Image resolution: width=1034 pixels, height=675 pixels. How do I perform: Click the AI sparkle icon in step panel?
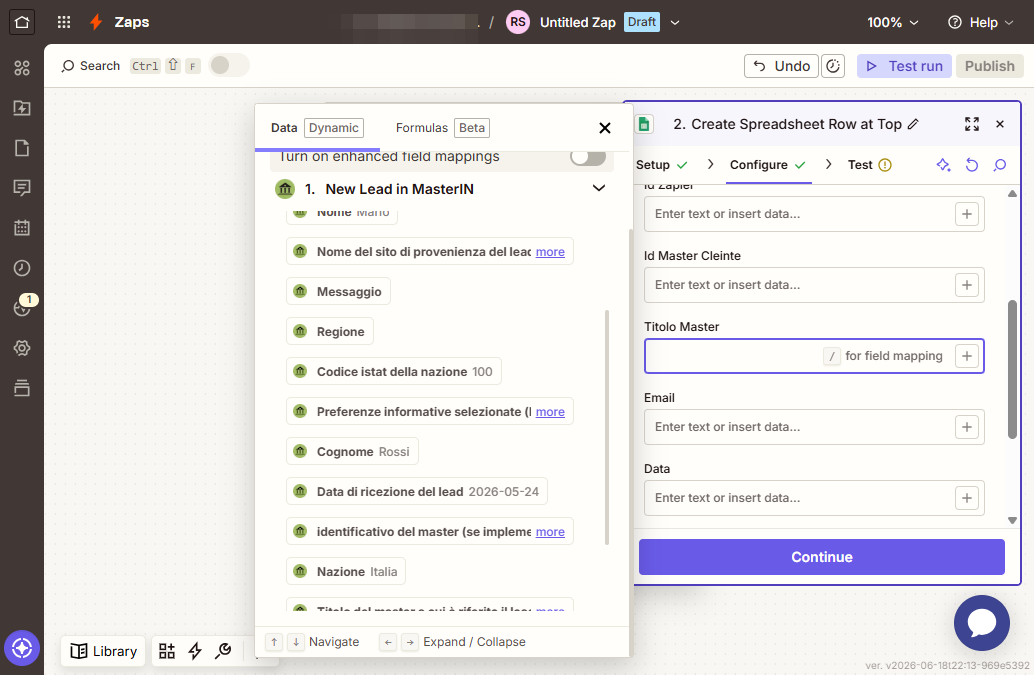[x=943, y=165]
